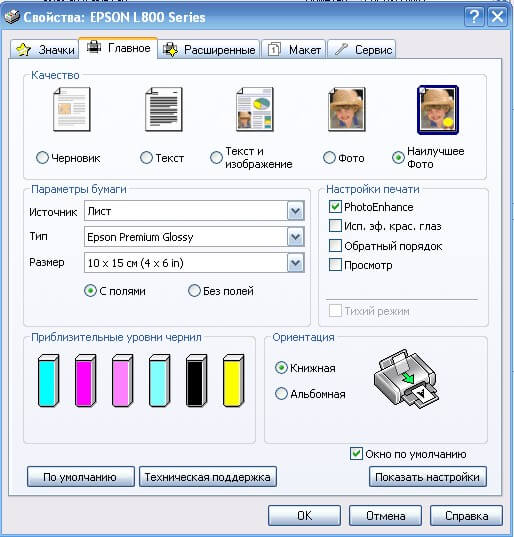Click the yellow ink level cartridge
Screen dimensions: 514x537
click(234, 380)
